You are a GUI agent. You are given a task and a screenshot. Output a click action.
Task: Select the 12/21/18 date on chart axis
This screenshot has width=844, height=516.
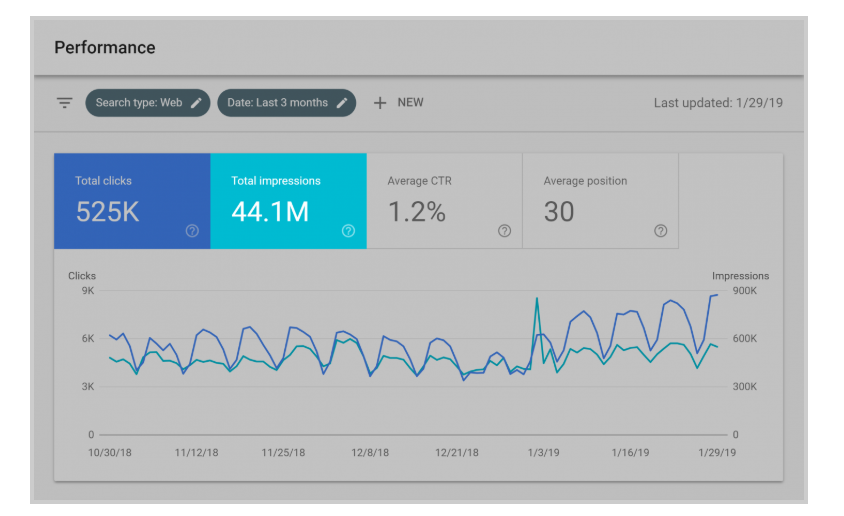coord(457,453)
